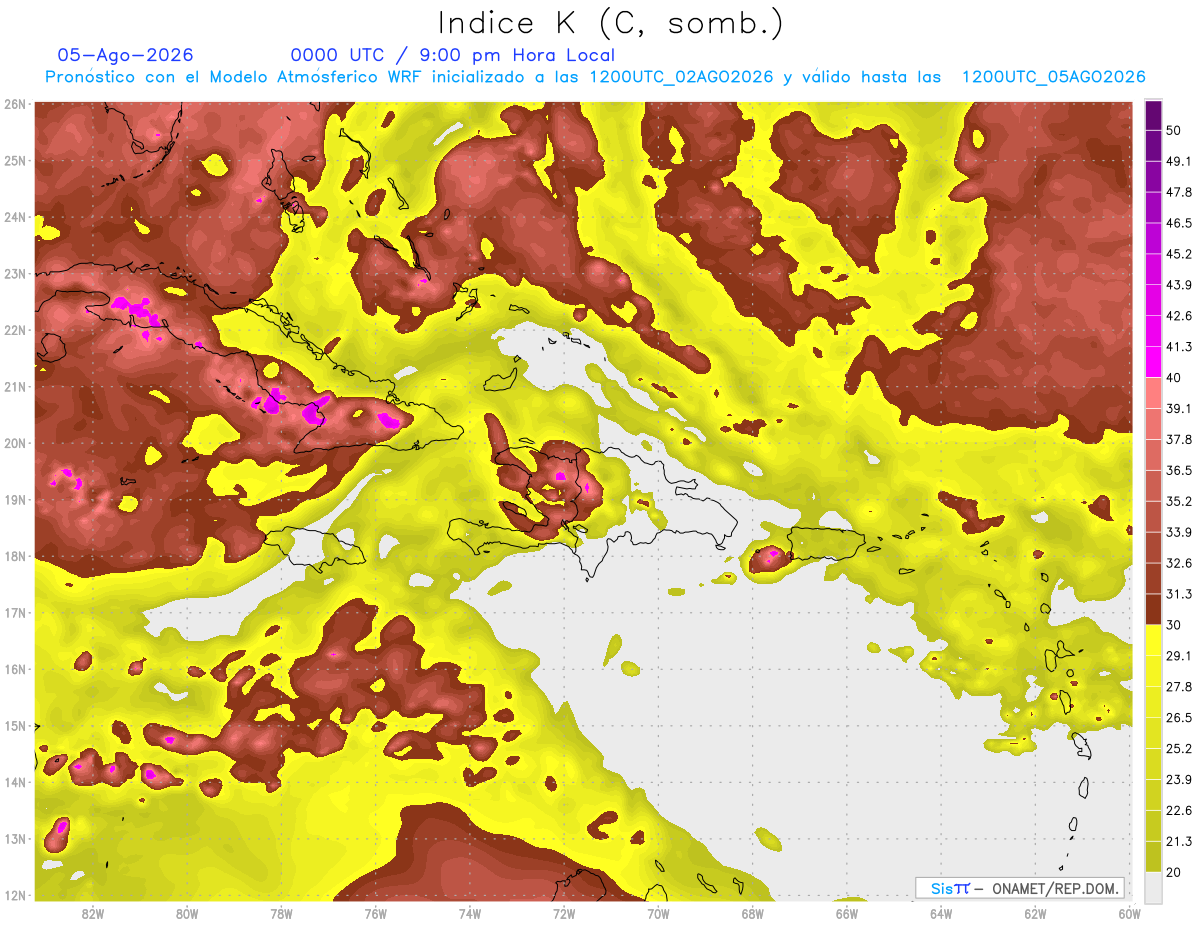1200x927 pixels.
Task: Click the color scale value "45.2"
Action: 1179,254
